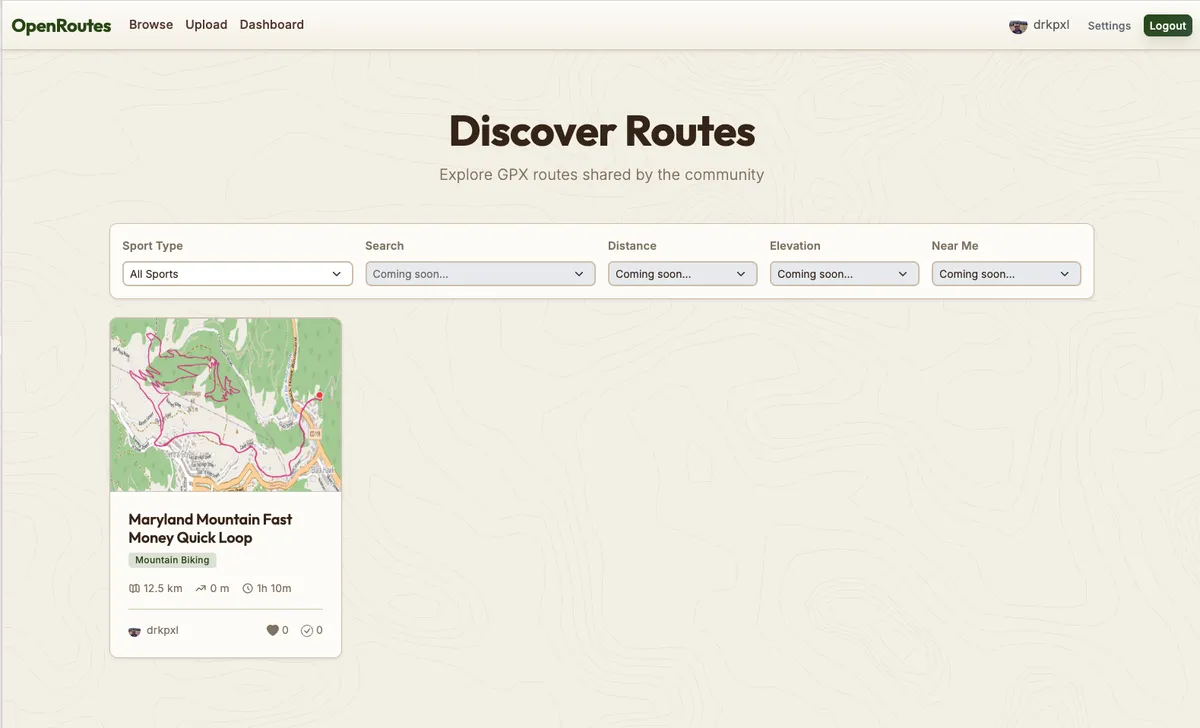
Task: Open the Distance filter dropdown
Action: [x=682, y=274]
